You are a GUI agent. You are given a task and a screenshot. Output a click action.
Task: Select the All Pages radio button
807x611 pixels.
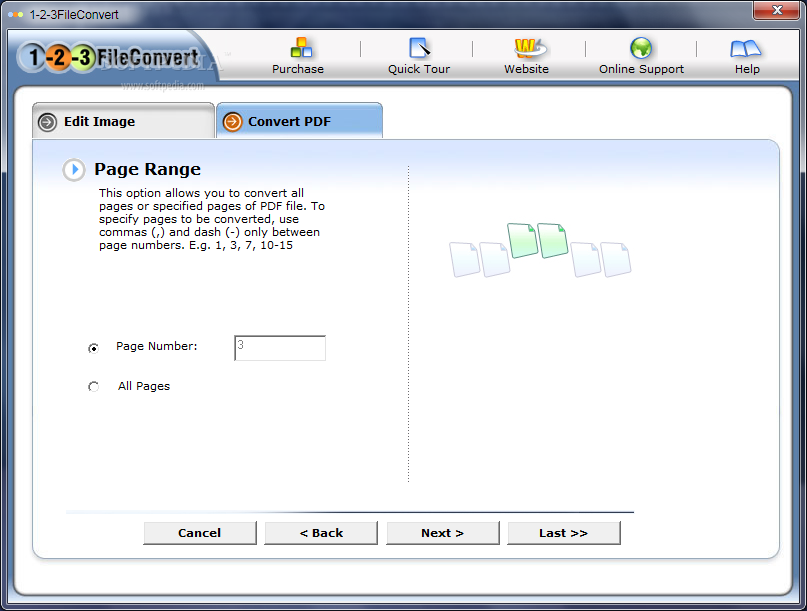point(93,387)
